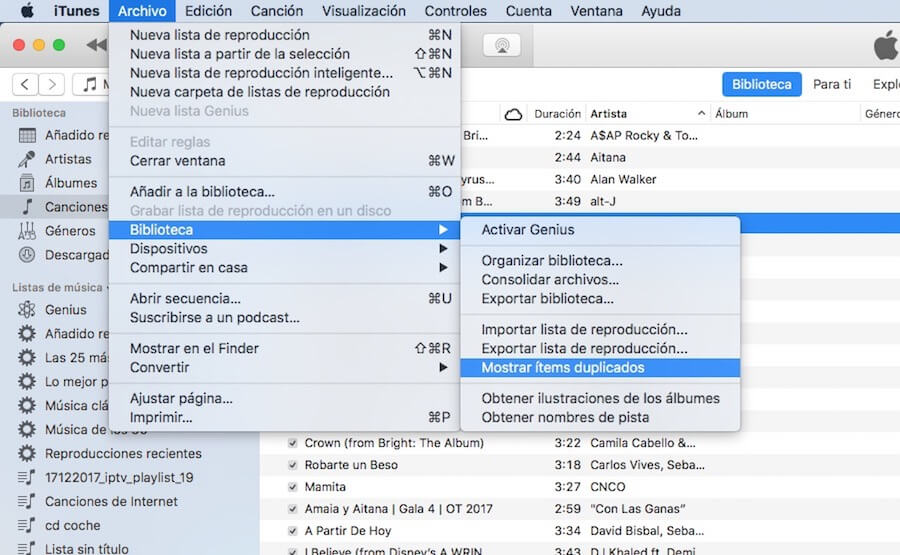
Task: Click the Artista sort arrow indicator
Action: click(x=701, y=114)
